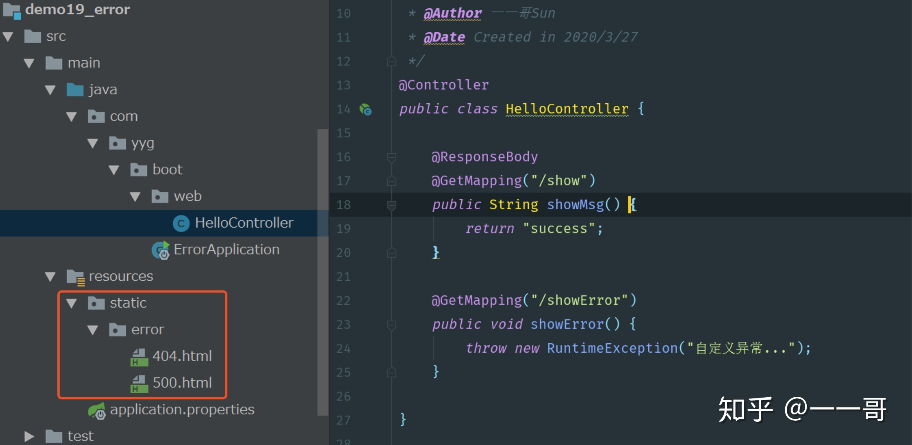This screenshot has height=445, width=912.
Task: Click the demo19_error module icon
Action: pos(12,10)
